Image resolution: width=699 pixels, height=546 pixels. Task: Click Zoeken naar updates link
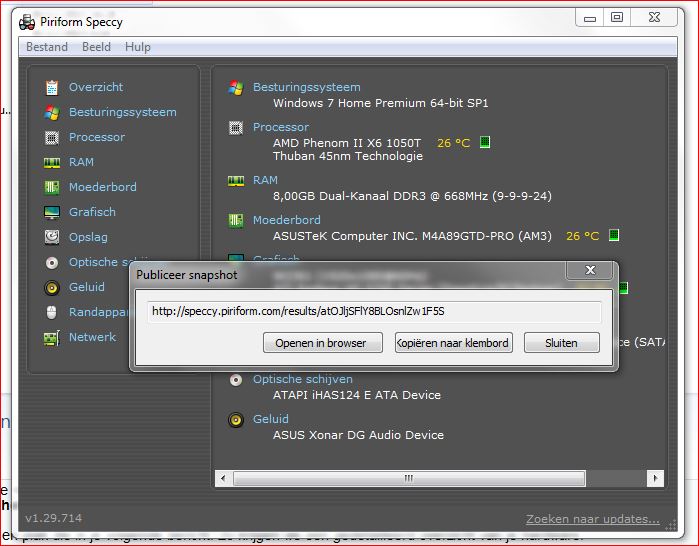tap(592, 519)
